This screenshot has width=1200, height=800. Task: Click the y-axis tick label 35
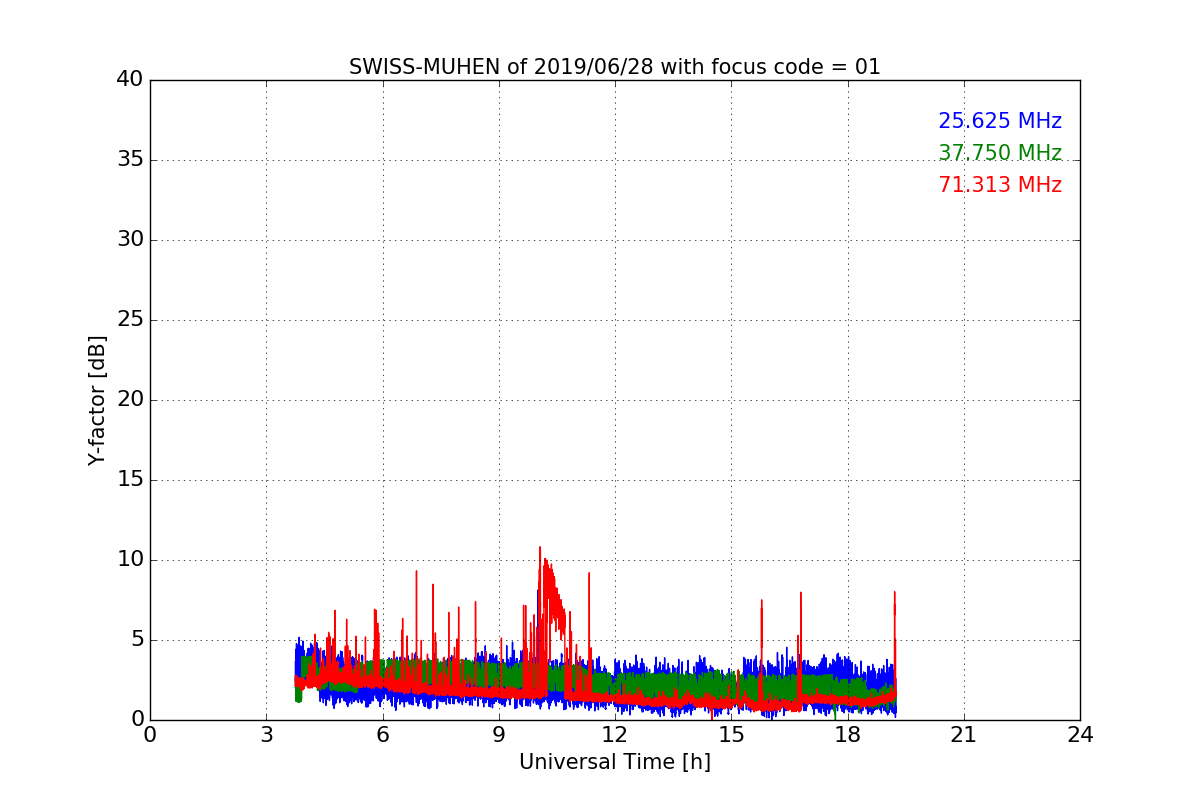130,160
